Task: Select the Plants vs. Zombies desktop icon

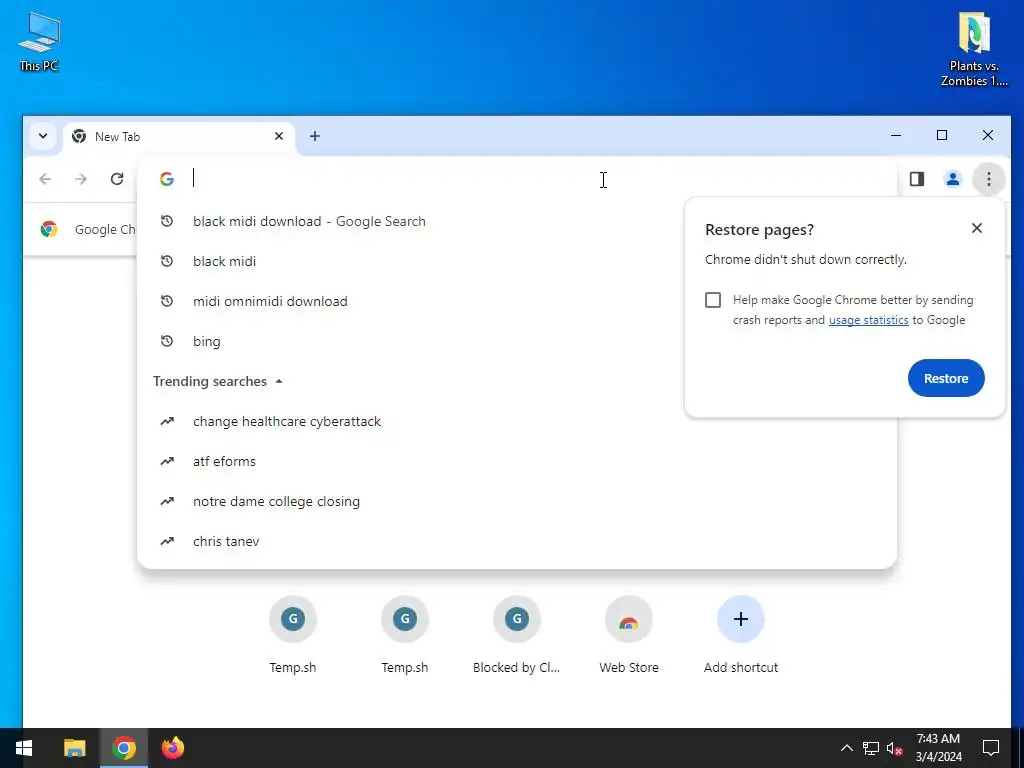Action: click(x=974, y=50)
